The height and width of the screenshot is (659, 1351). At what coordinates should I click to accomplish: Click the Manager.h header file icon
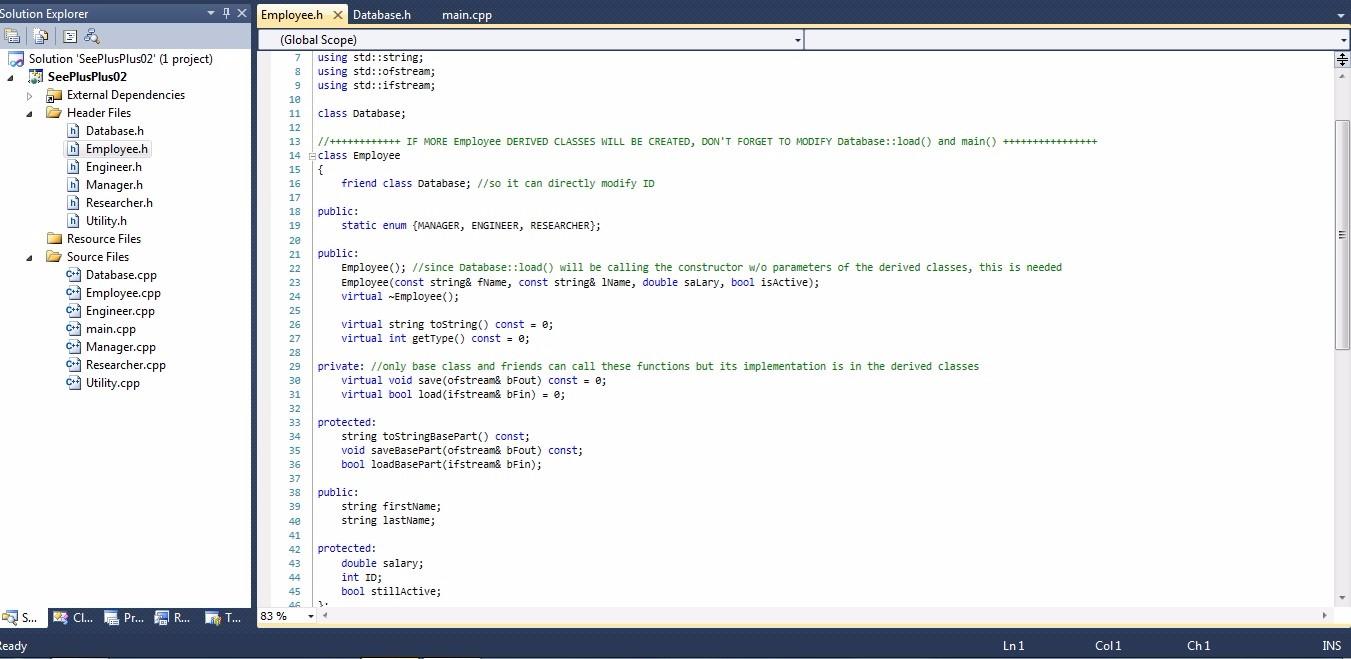coord(73,185)
